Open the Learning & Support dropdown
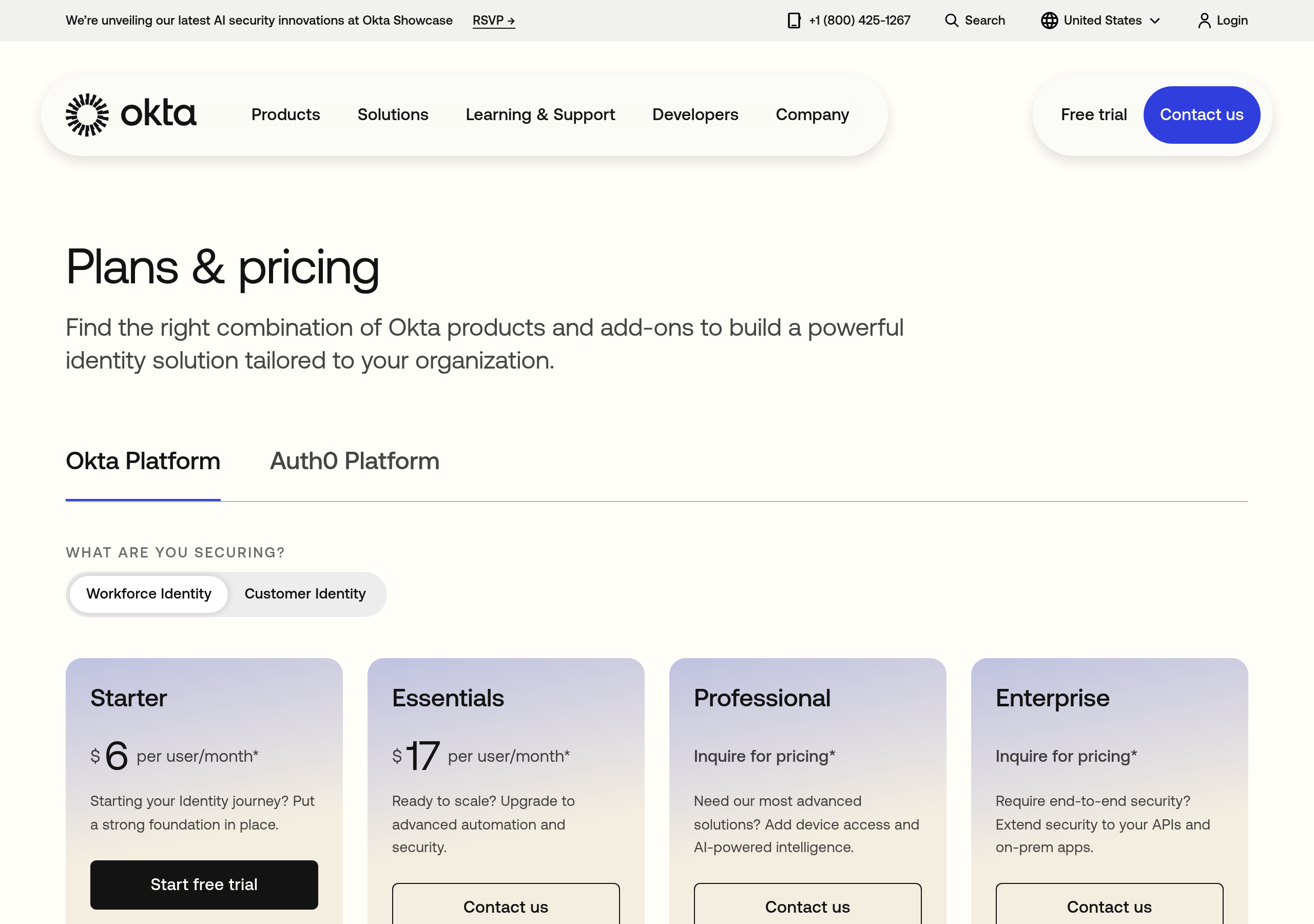The width and height of the screenshot is (1314, 924). [x=540, y=114]
